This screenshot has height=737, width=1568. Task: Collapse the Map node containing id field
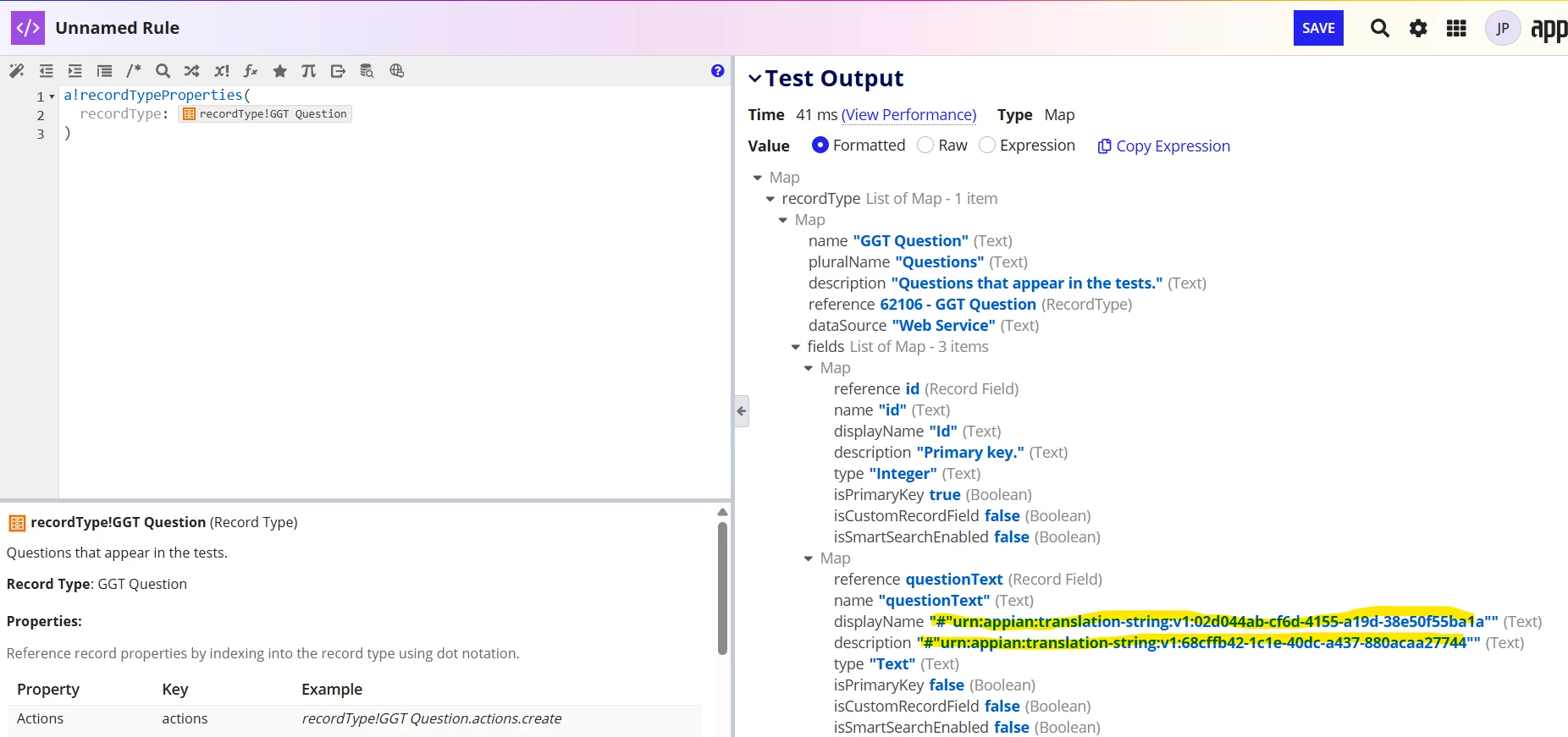(x=808, y=368)
